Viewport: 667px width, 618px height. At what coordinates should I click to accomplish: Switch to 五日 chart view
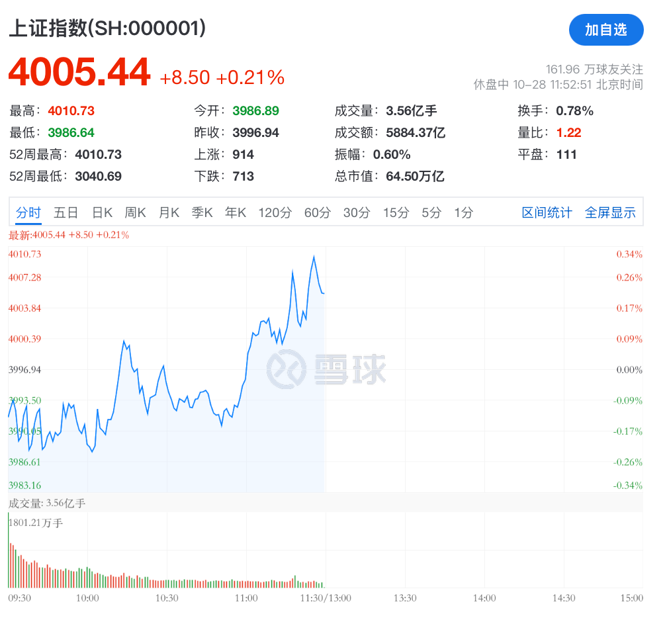click(66, 212)
